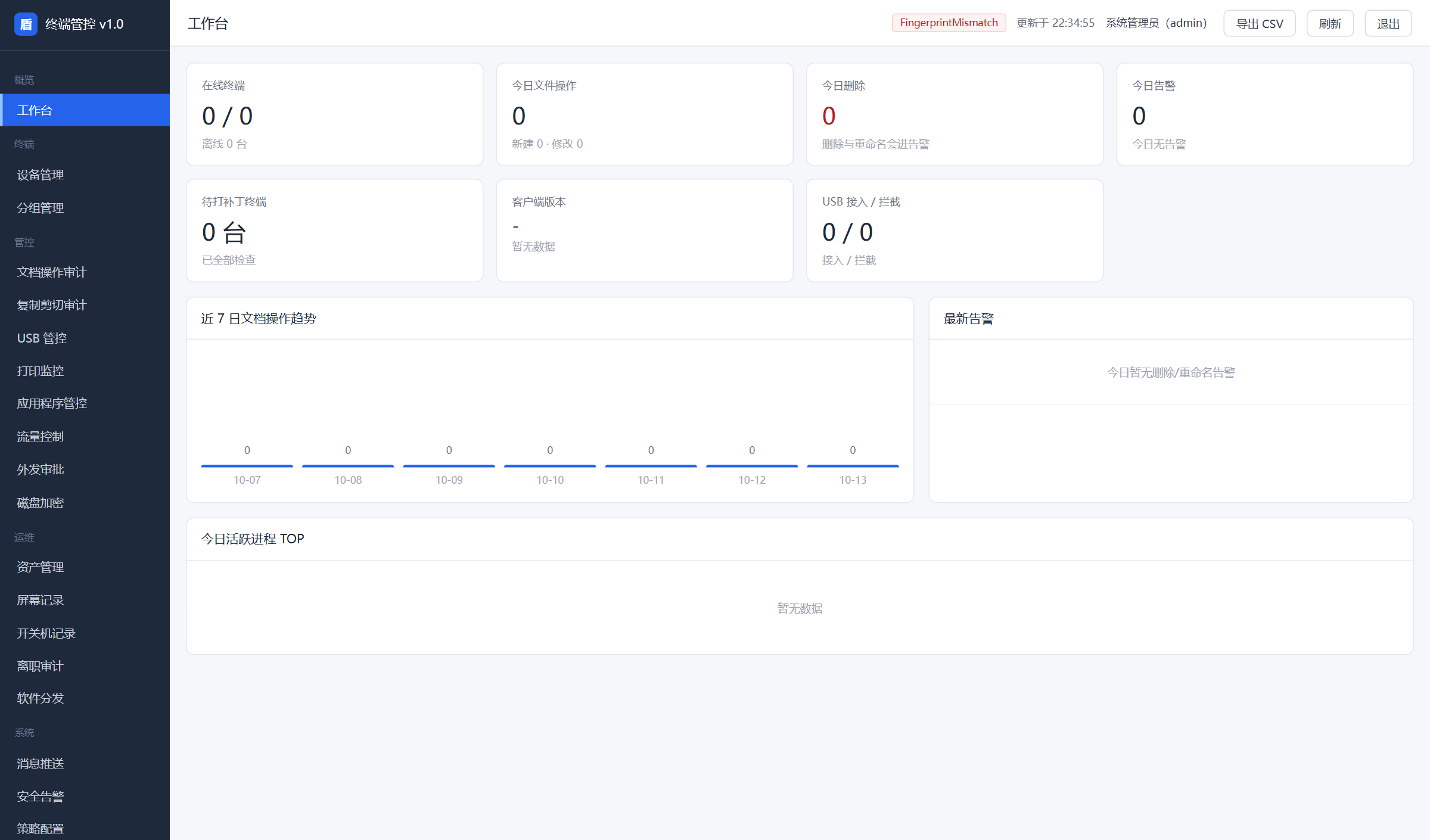
Task: Click the 最新告警 panel heading
Action: (969, 319)
